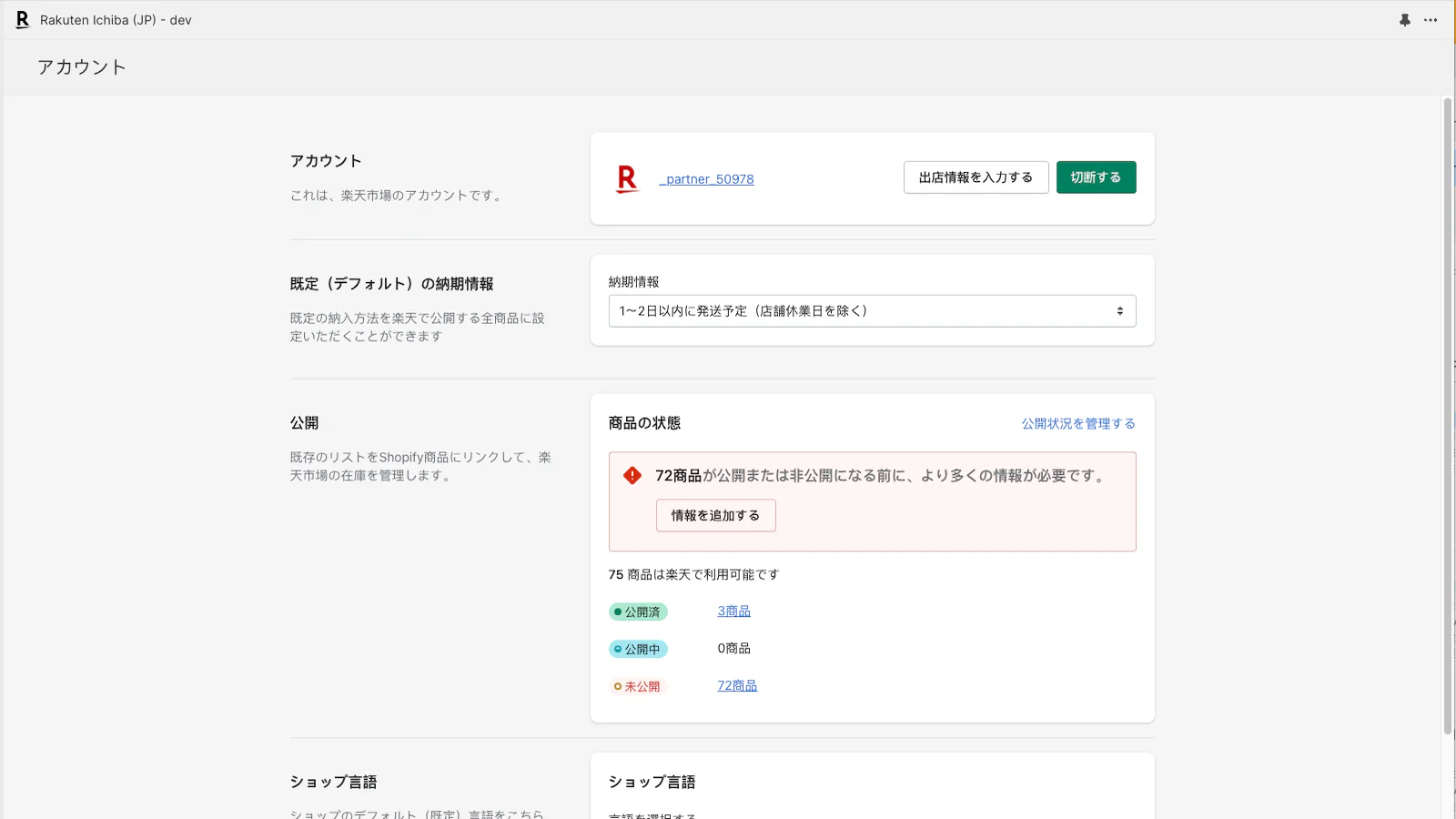Click the これは、楽天市場のアカウントです。 description
This screenshot has width=1456, height=819.
[x=398, y=196]
